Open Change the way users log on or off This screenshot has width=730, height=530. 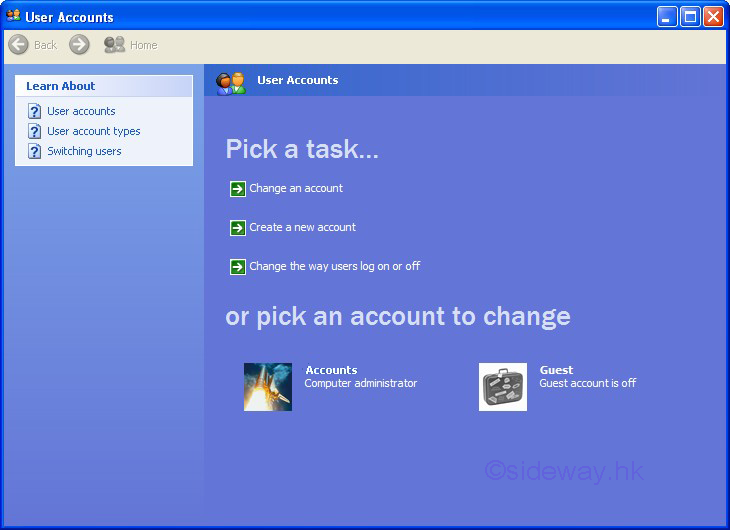(334, 266)
